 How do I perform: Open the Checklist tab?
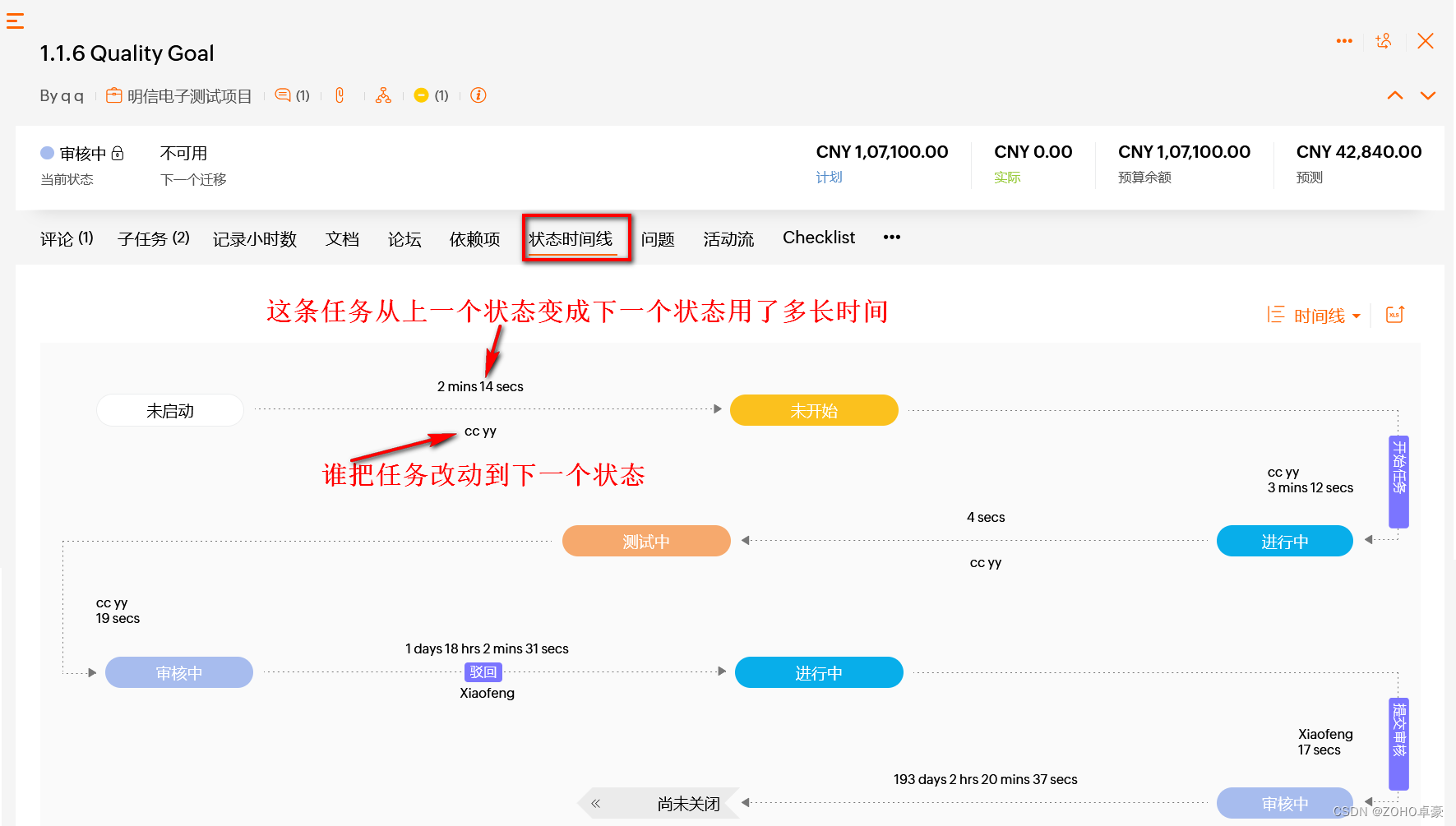pyautogui.click(x=819, y=238)
